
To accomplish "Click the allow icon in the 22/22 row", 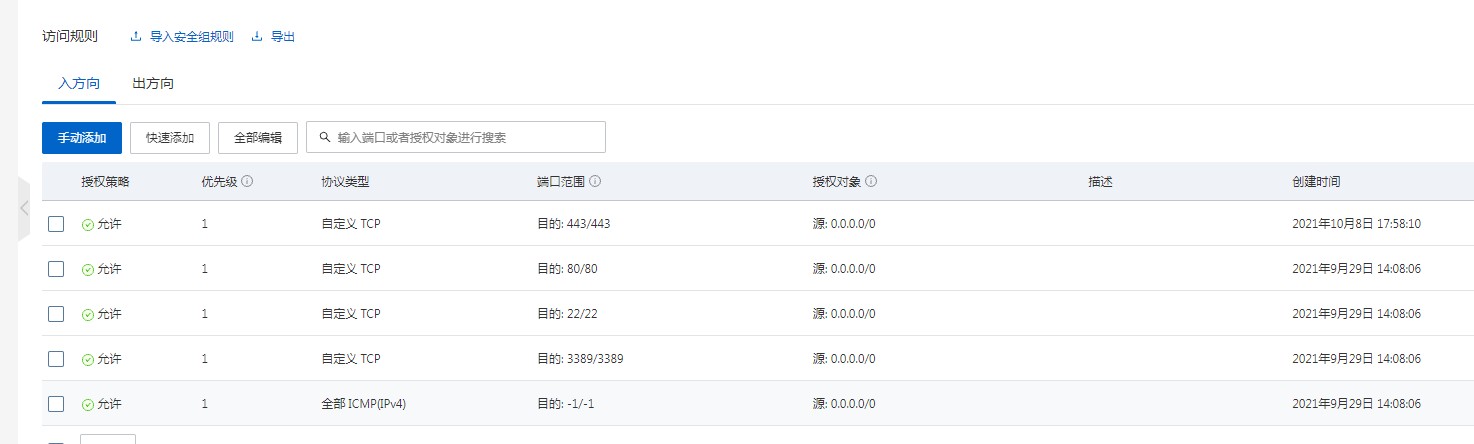I will pos(88,314).
